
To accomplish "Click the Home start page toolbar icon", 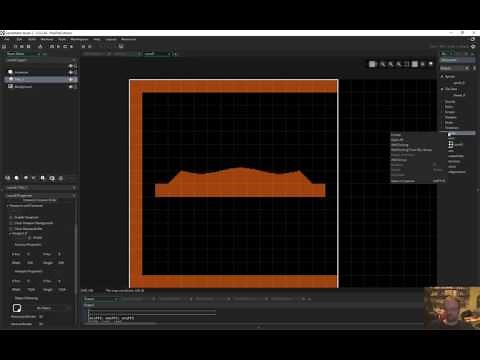I will pos(4,46).
